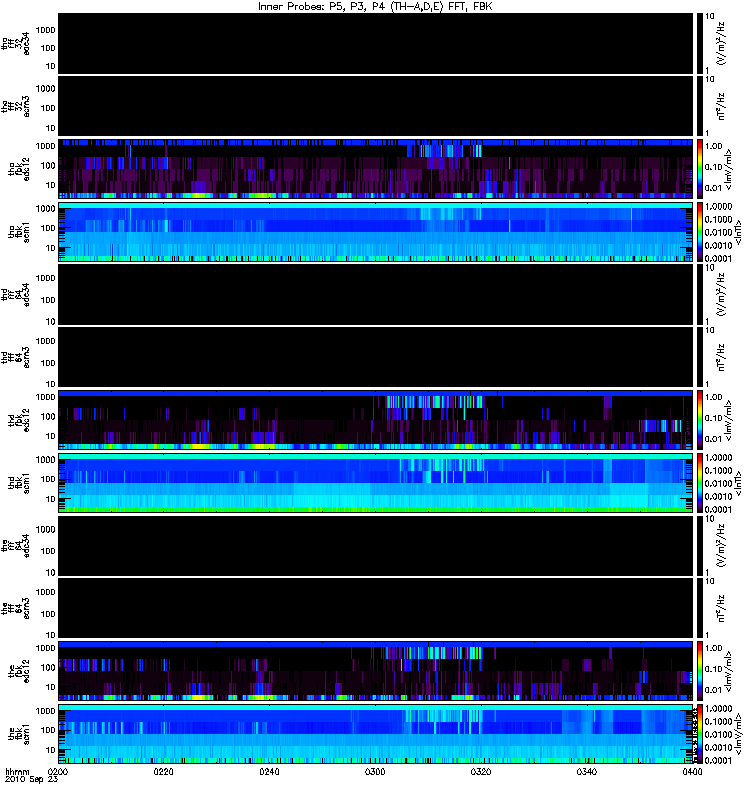The width and height of the screenshot is (750, 800).
Task: Click the 'thd fbk edc12' y-axis label
Action: pos(19,420)
